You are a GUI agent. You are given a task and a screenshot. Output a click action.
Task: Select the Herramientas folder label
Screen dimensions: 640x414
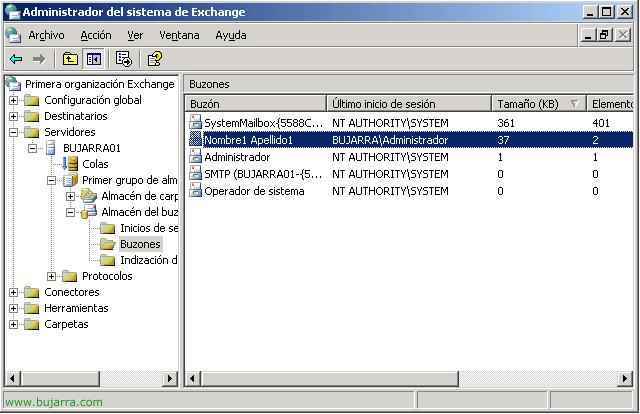point(76,308)
